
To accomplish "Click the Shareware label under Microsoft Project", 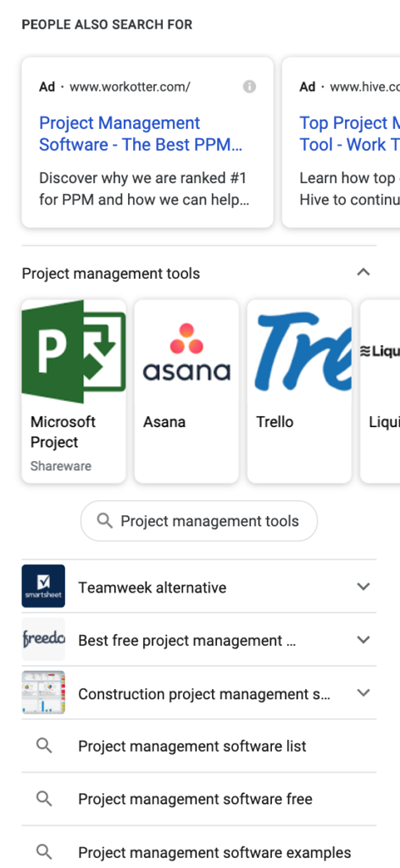I will [x=61, y=466].
